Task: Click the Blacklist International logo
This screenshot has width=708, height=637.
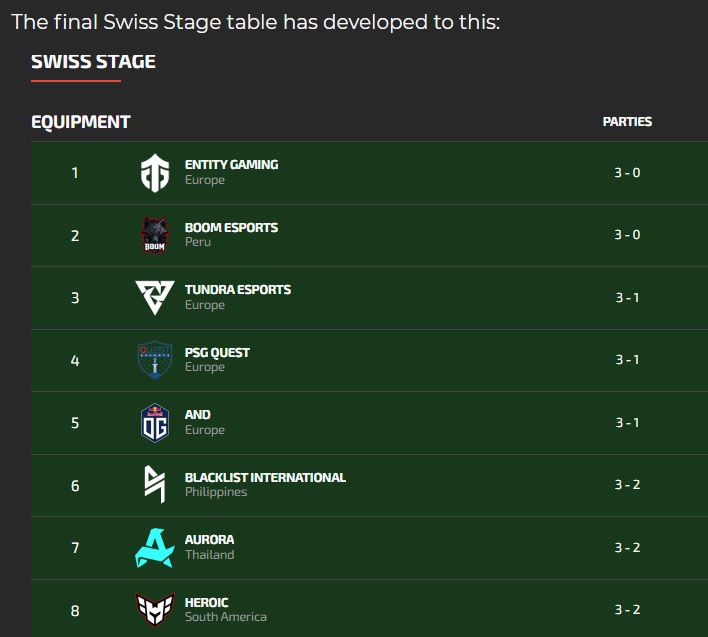Action: pos(155,484)
